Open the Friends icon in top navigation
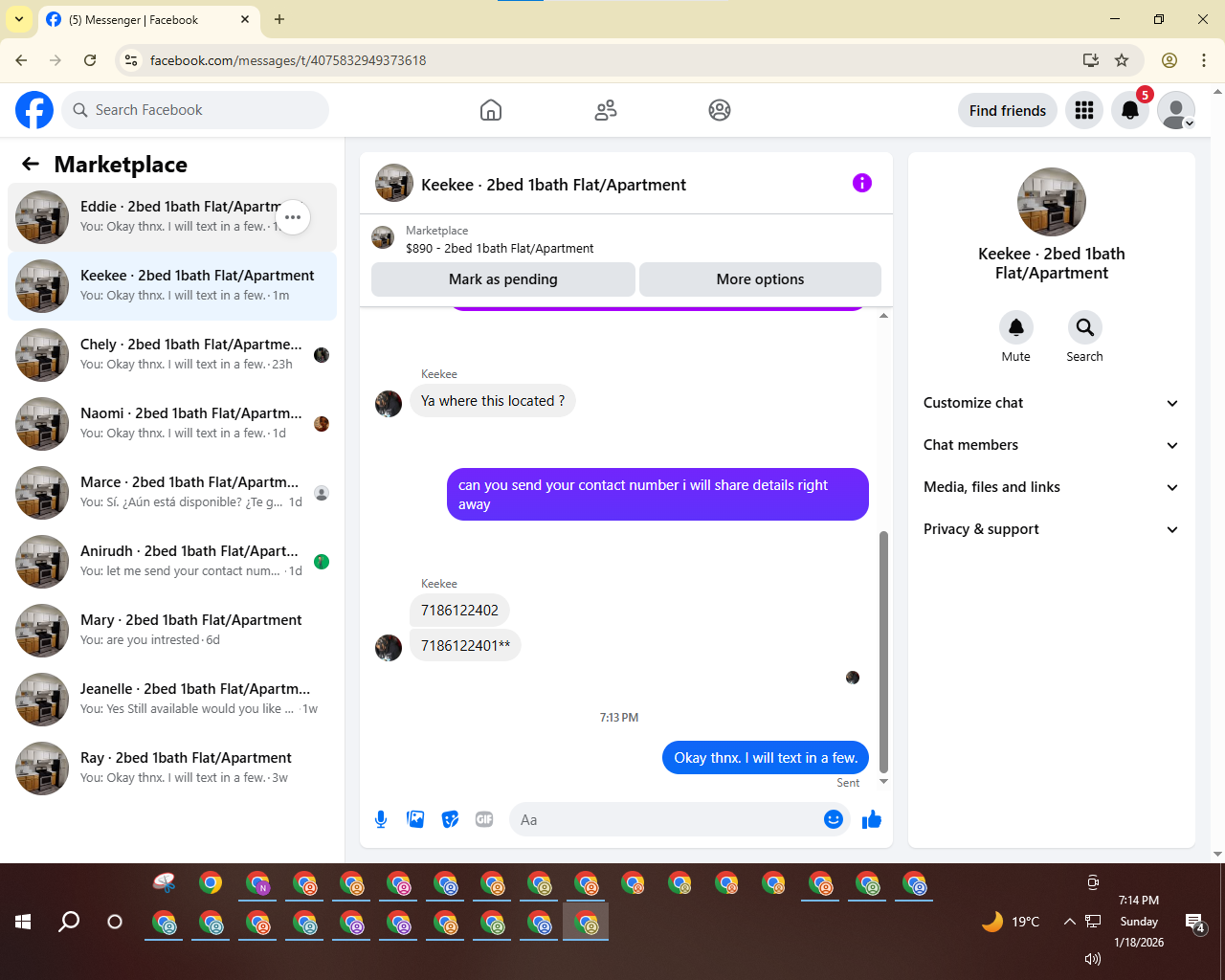The height and width of the screenshot is (980, 1225). [x=606, y=110]
